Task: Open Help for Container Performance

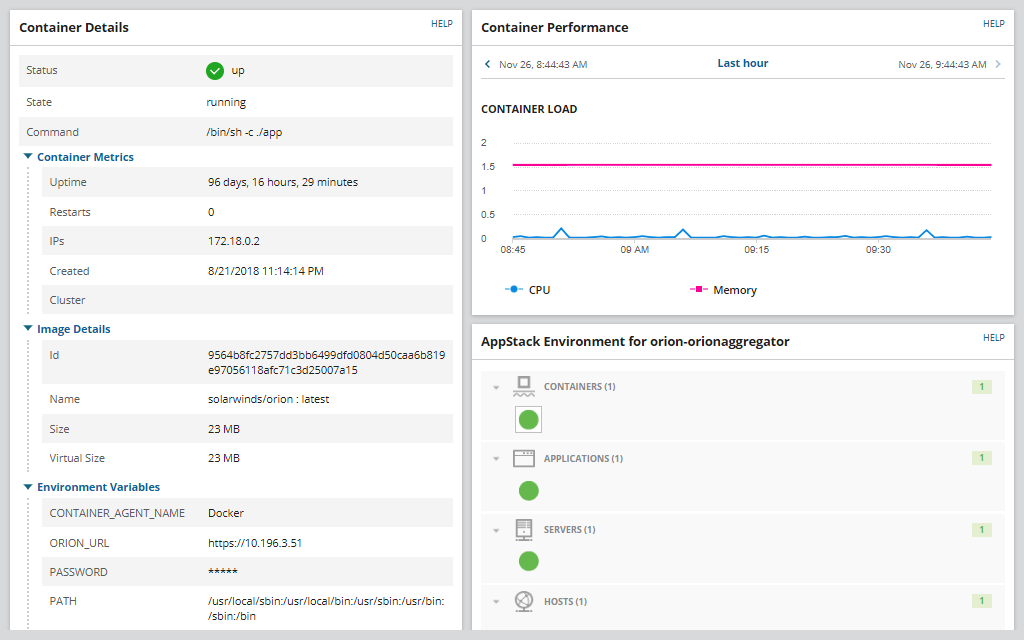Action: click(x=993, y=24)
